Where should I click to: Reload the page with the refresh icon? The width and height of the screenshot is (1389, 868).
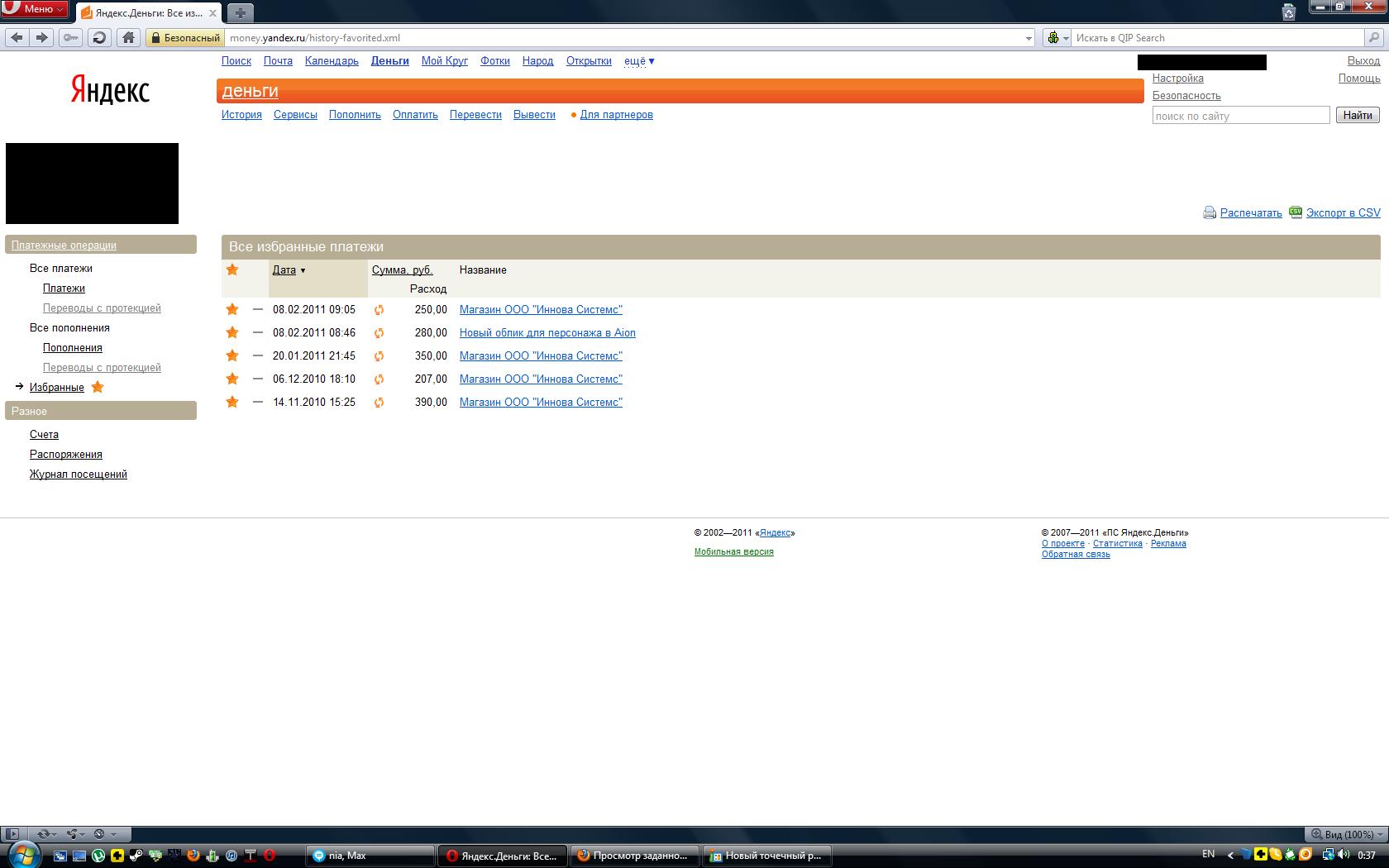99,37
